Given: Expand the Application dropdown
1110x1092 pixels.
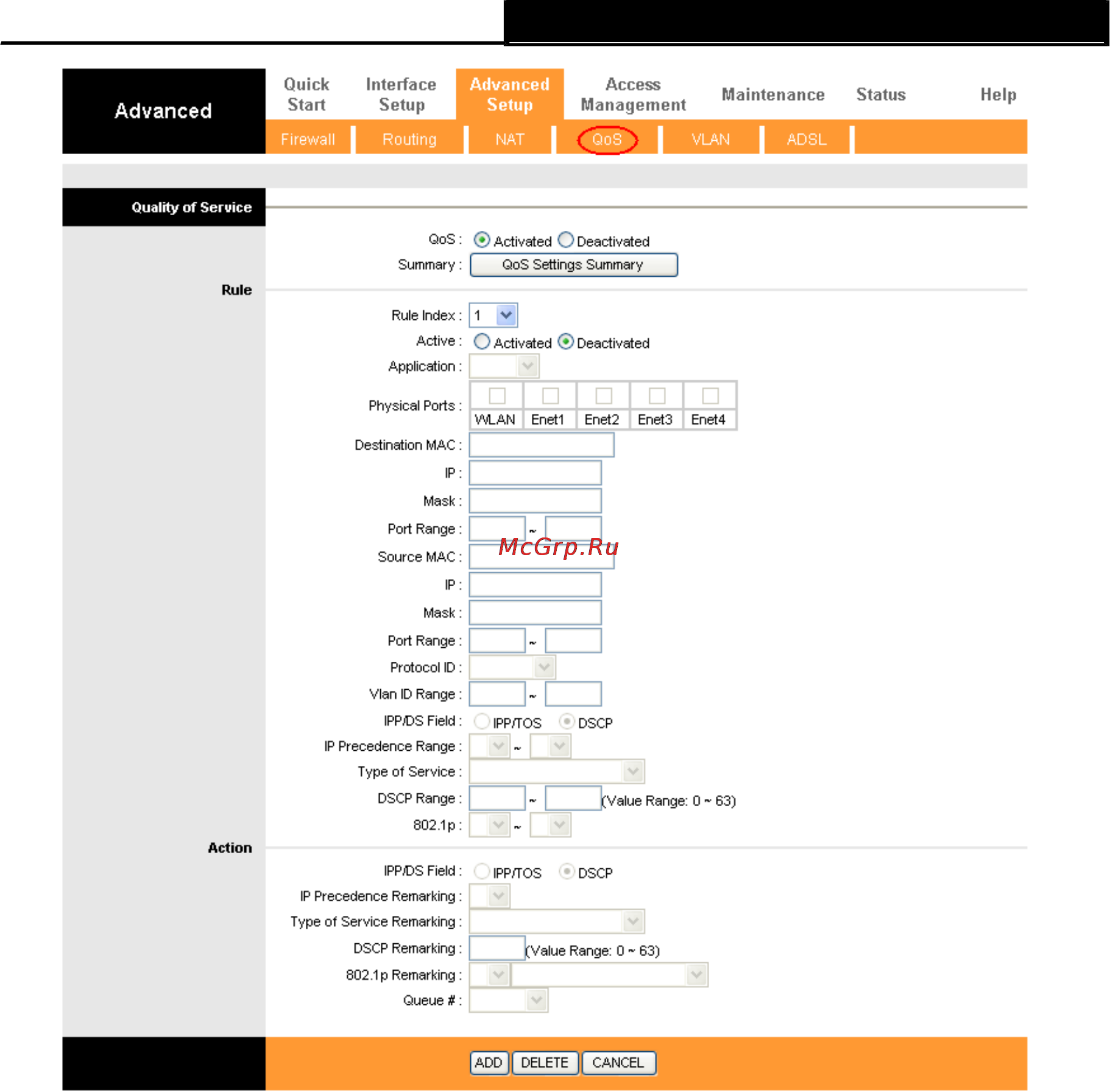Looking at the screenshot, I should (x=504, y=366).
